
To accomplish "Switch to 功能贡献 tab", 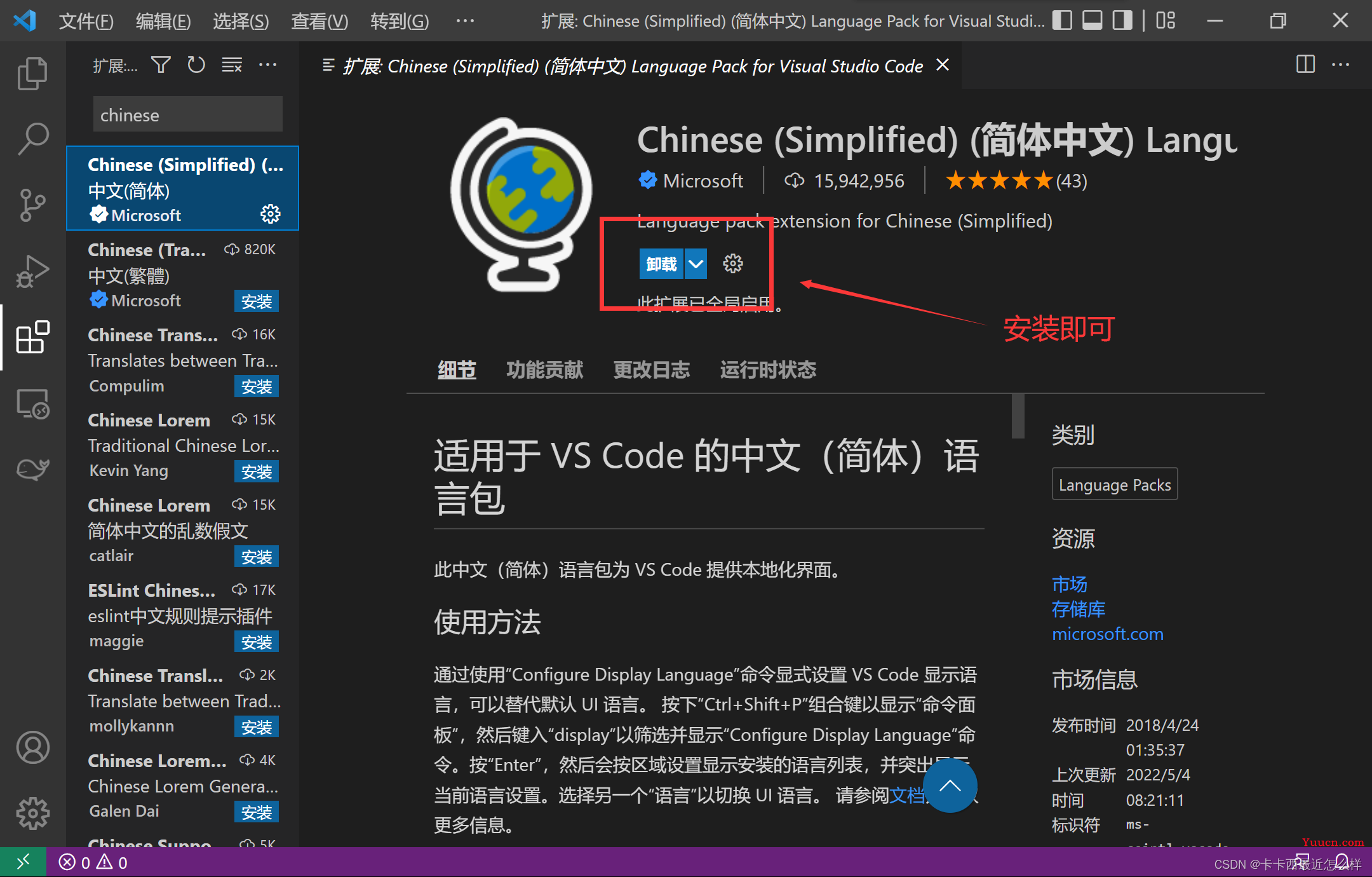I will pyautogui.click(x=545, y=370).
